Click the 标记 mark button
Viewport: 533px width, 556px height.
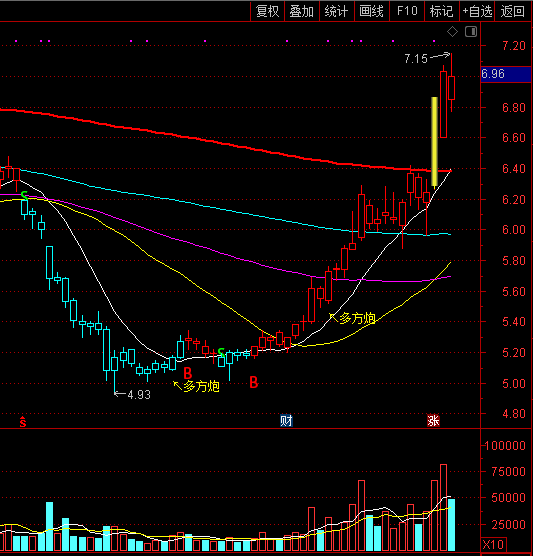click(442, 11)
